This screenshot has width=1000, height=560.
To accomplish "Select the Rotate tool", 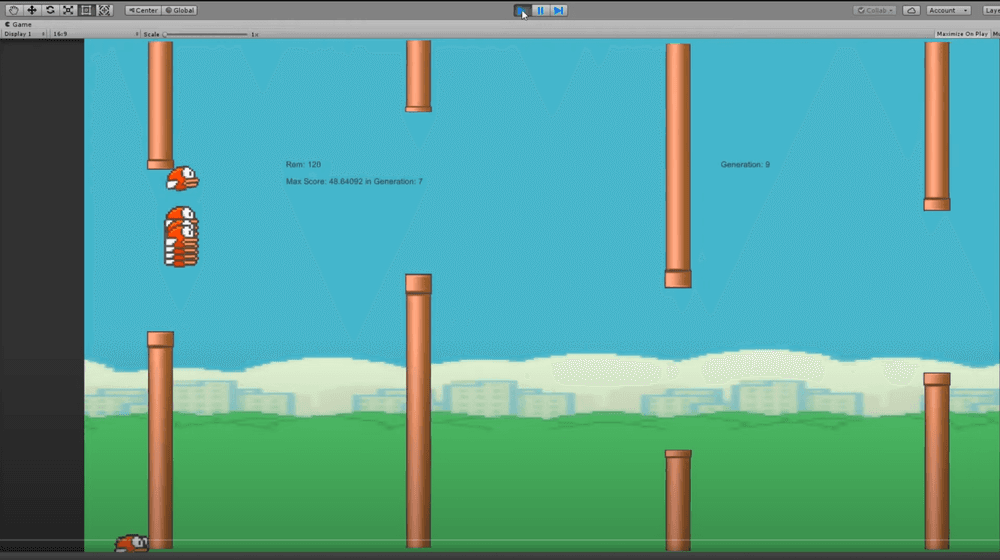I will point(50,10).
